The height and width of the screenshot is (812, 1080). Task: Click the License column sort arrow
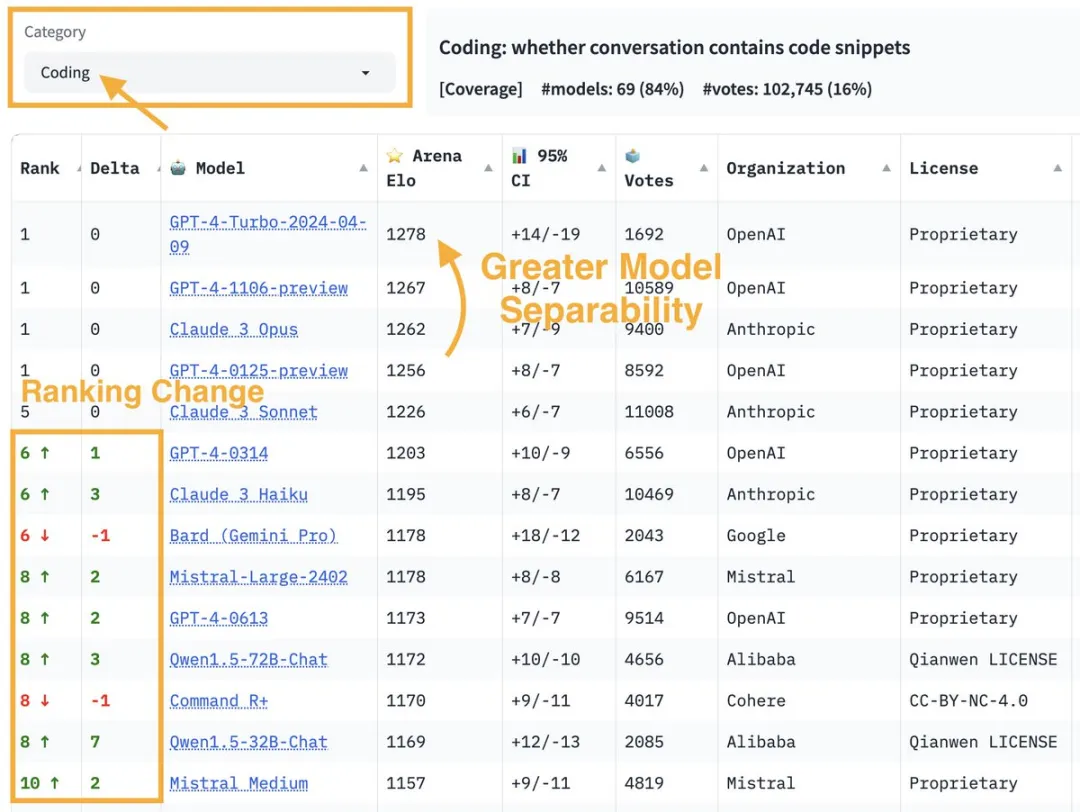(1057, 168)
